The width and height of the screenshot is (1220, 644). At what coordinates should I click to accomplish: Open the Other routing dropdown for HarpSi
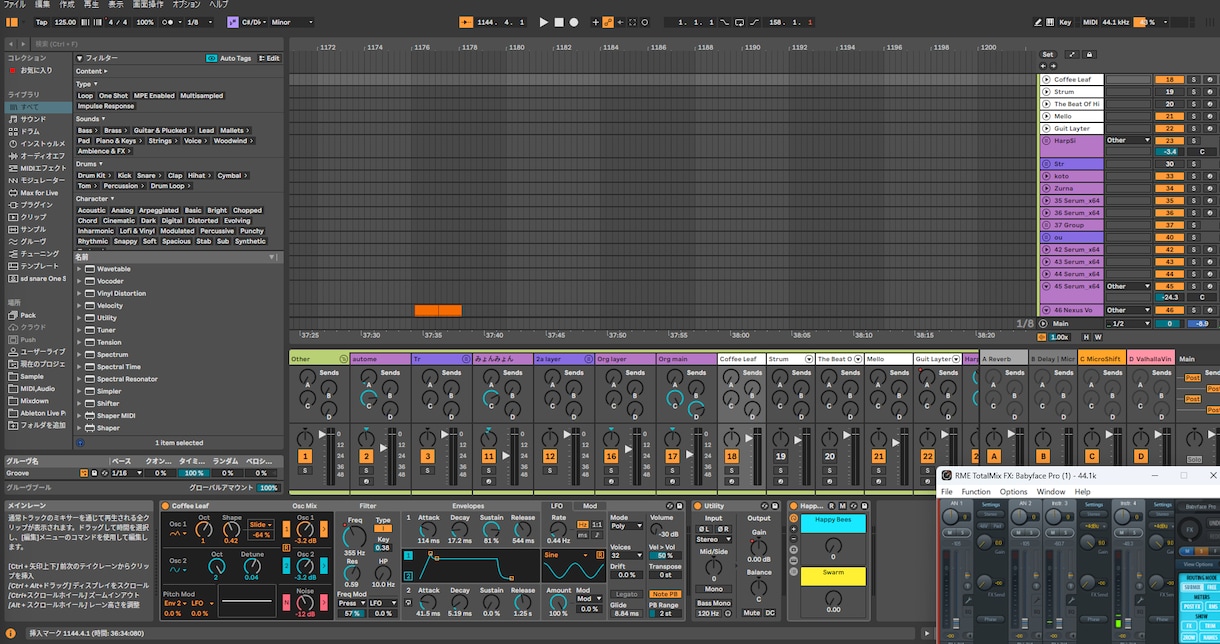click(x=1128, y=140)
